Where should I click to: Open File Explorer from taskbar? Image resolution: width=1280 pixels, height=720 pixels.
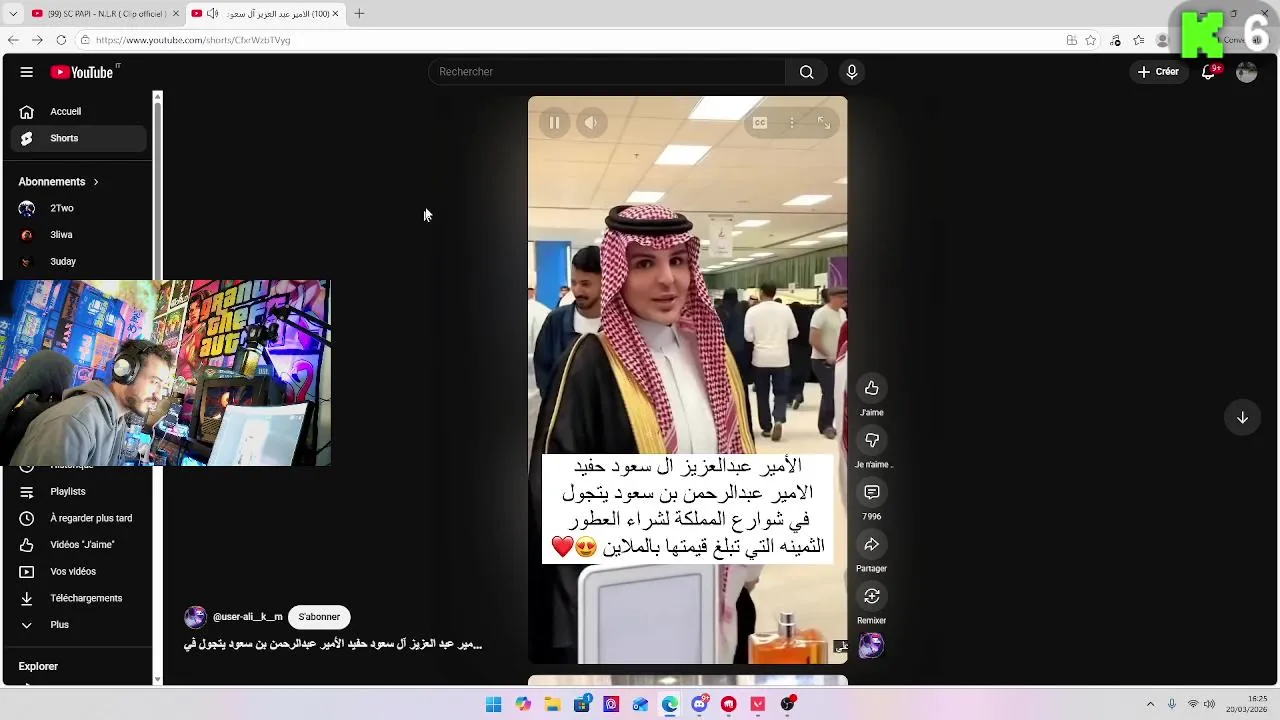[x=552, y=704]
